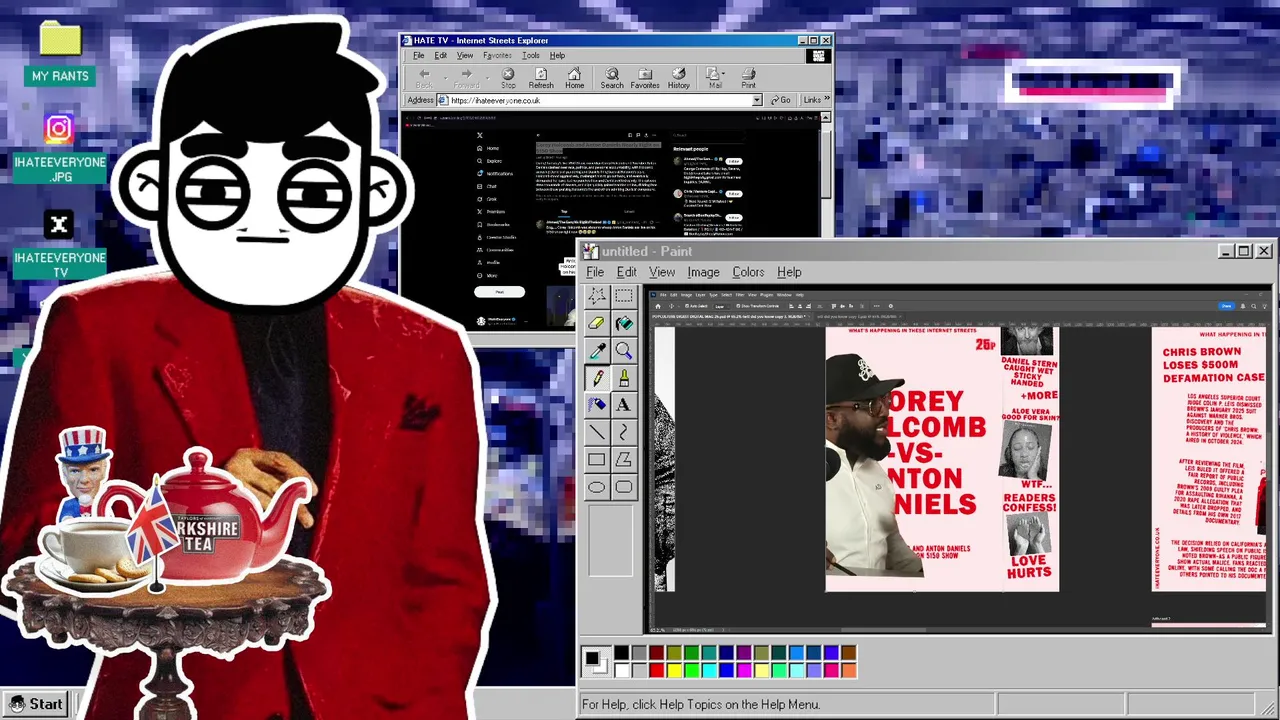The image size is (1280, 720).
Task: Open the Tools menu in Internet Streets Explorer
Action: click(x=531, y=55)
